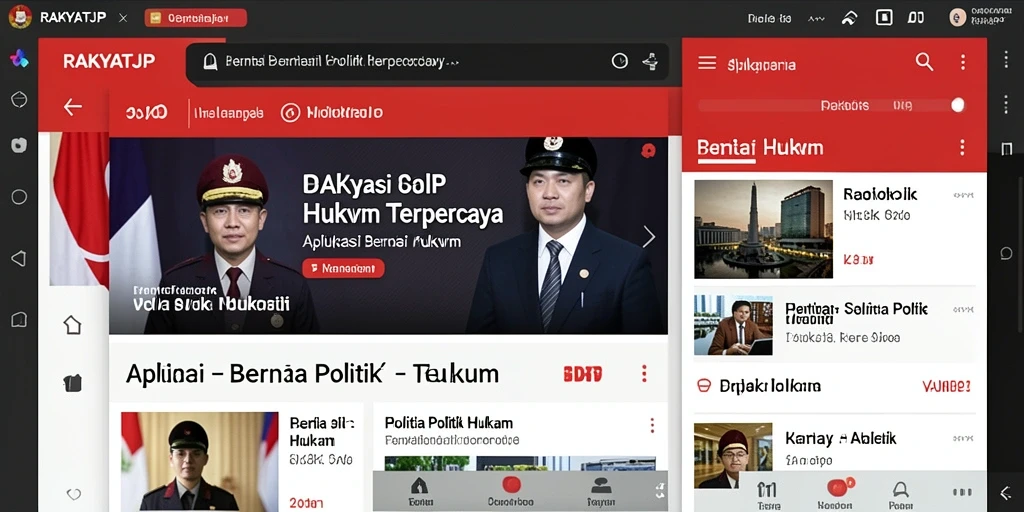Select the 'Bentai Hukvm' tab
This screenshot has width=1024, height=512.
click(x=760, y=148)
